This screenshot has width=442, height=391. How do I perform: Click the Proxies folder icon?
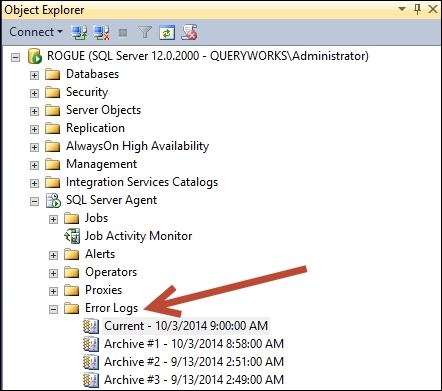point(71,290)
